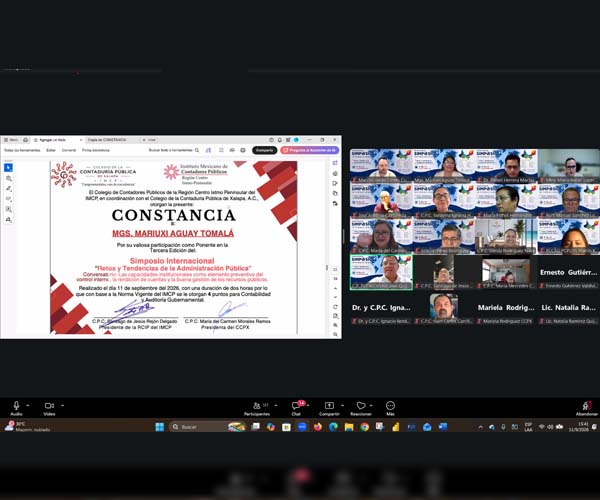Choose the highlighter pen tool in Acrobat
The image size is (600, 500).
(x=8, y=189)
